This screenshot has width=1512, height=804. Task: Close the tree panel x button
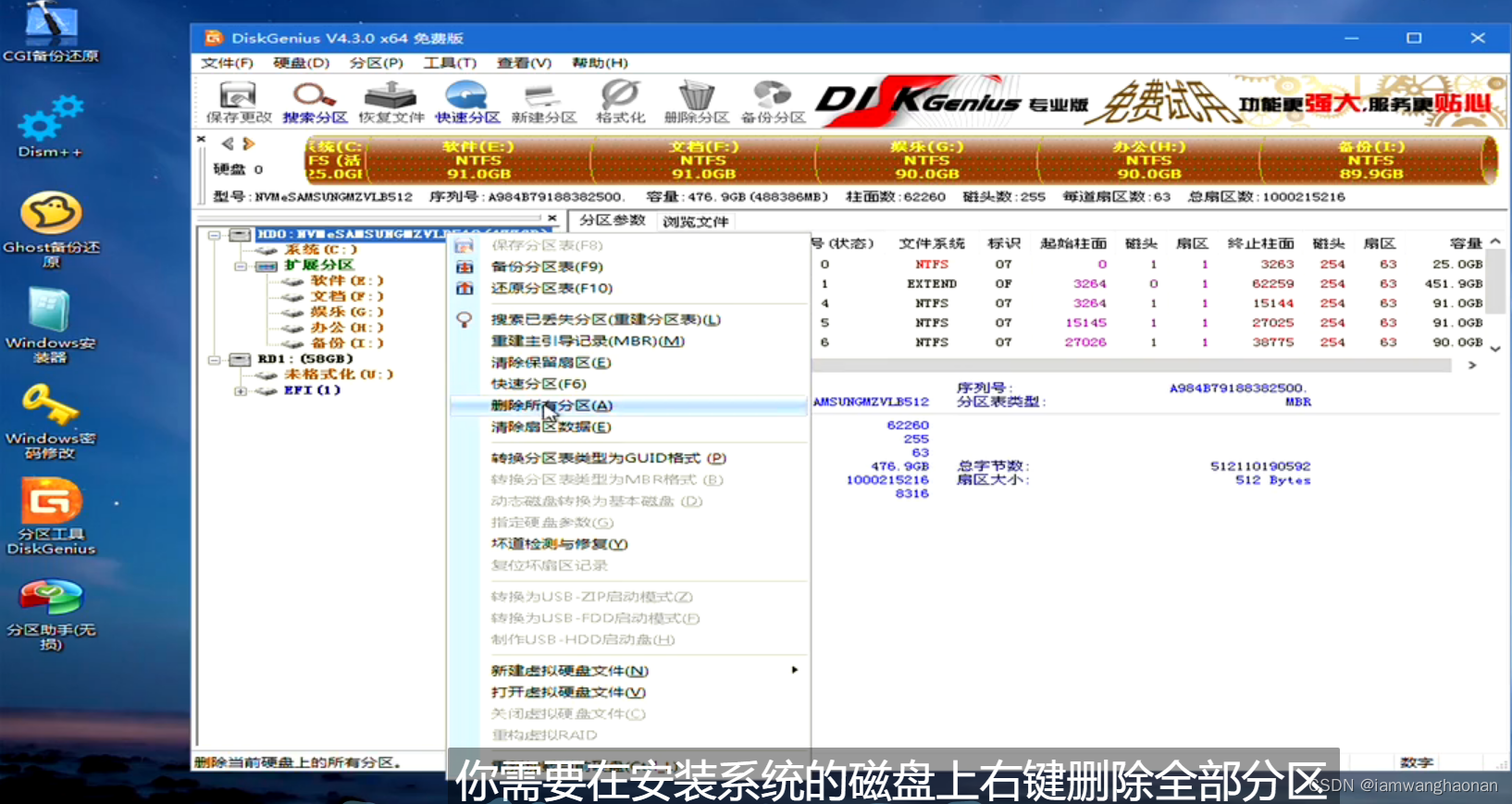coord(552,218)
